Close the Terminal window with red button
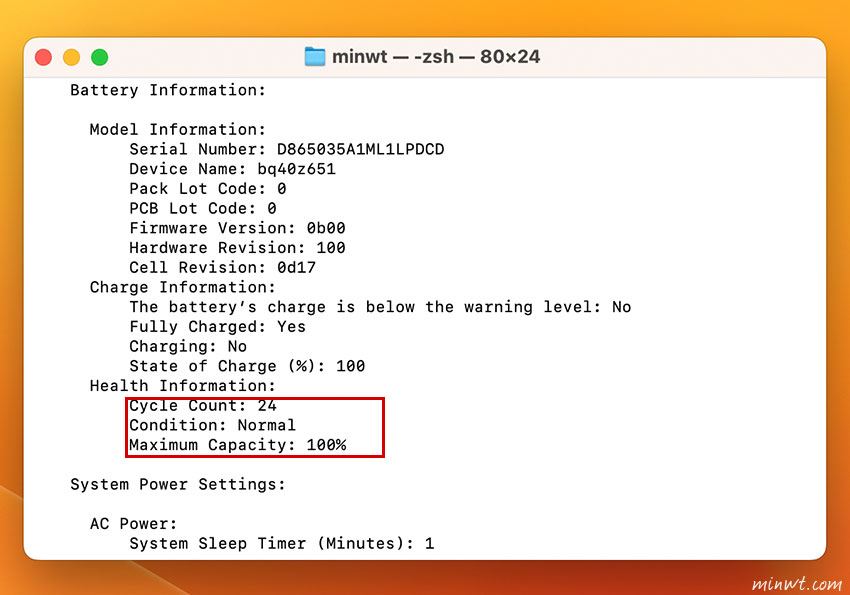Image resolution: width=850 pixels, height=595 pixels. pos(43,57)
